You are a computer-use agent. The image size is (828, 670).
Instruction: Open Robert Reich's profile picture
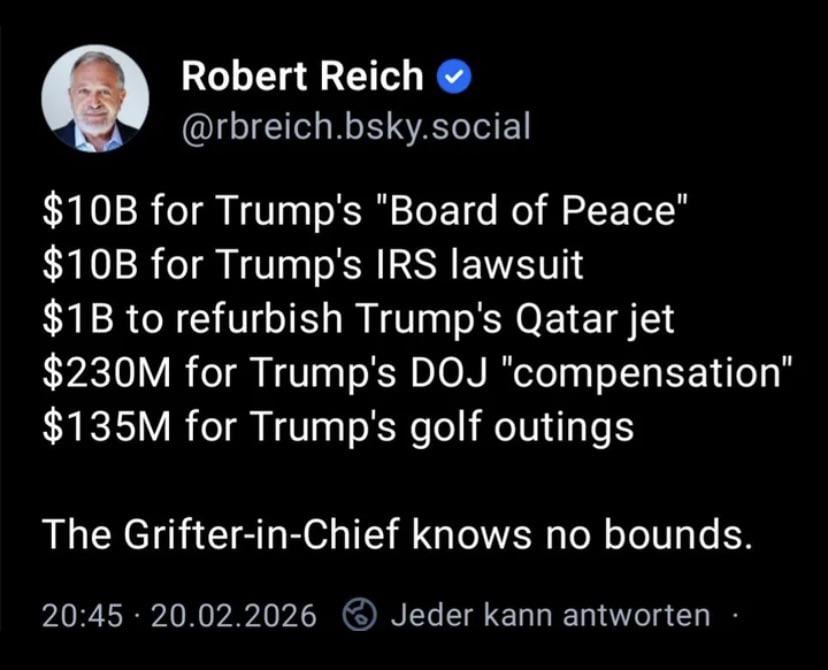click(x=95, y=99)
